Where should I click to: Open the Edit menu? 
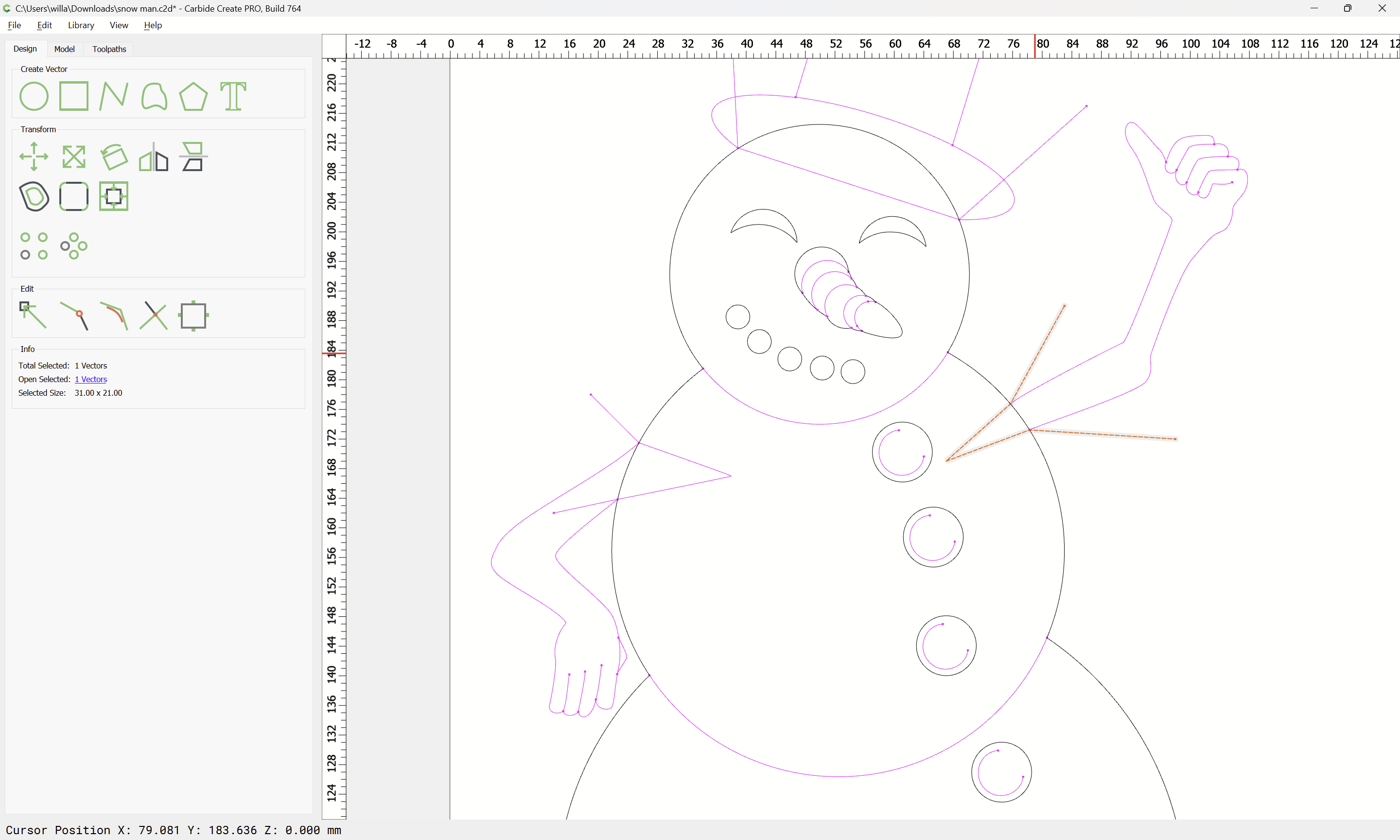coord(45,25)
